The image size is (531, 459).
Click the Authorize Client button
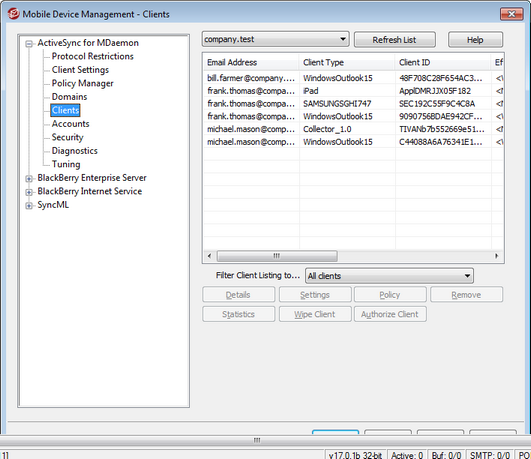pyautogui.click(x=390, y=314)
